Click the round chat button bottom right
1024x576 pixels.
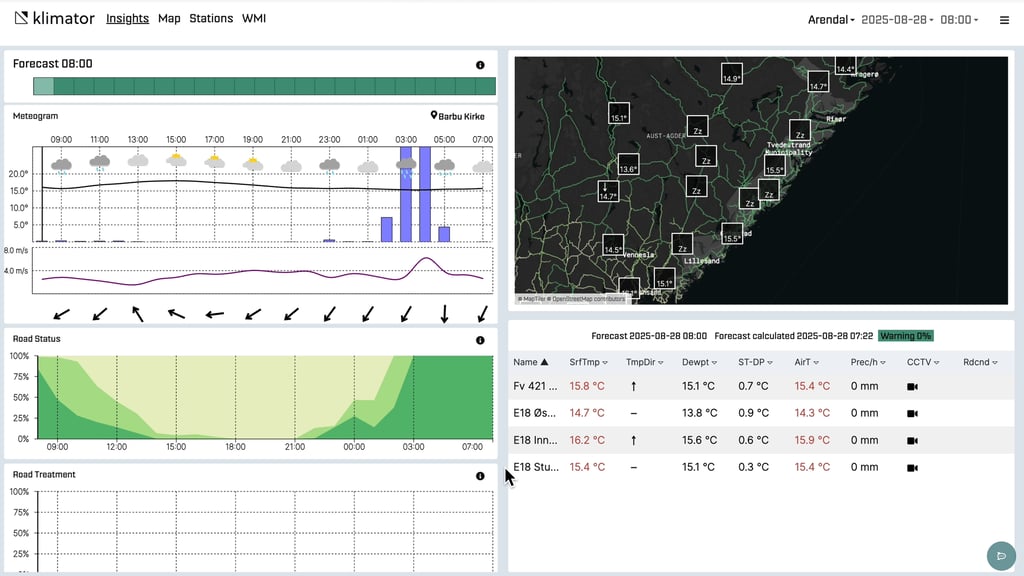(x=1000, y=555)
